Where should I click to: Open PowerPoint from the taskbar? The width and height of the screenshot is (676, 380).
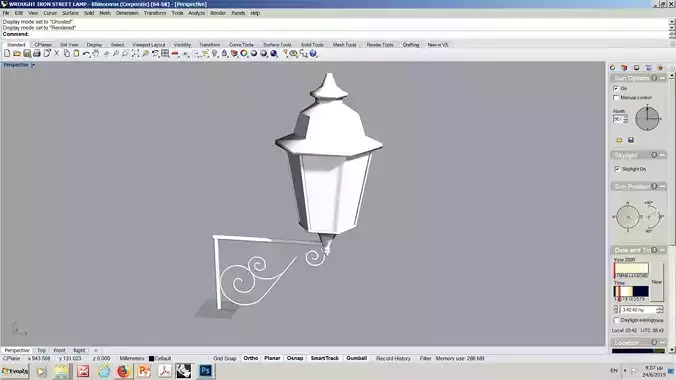click(x=144, y=371)
